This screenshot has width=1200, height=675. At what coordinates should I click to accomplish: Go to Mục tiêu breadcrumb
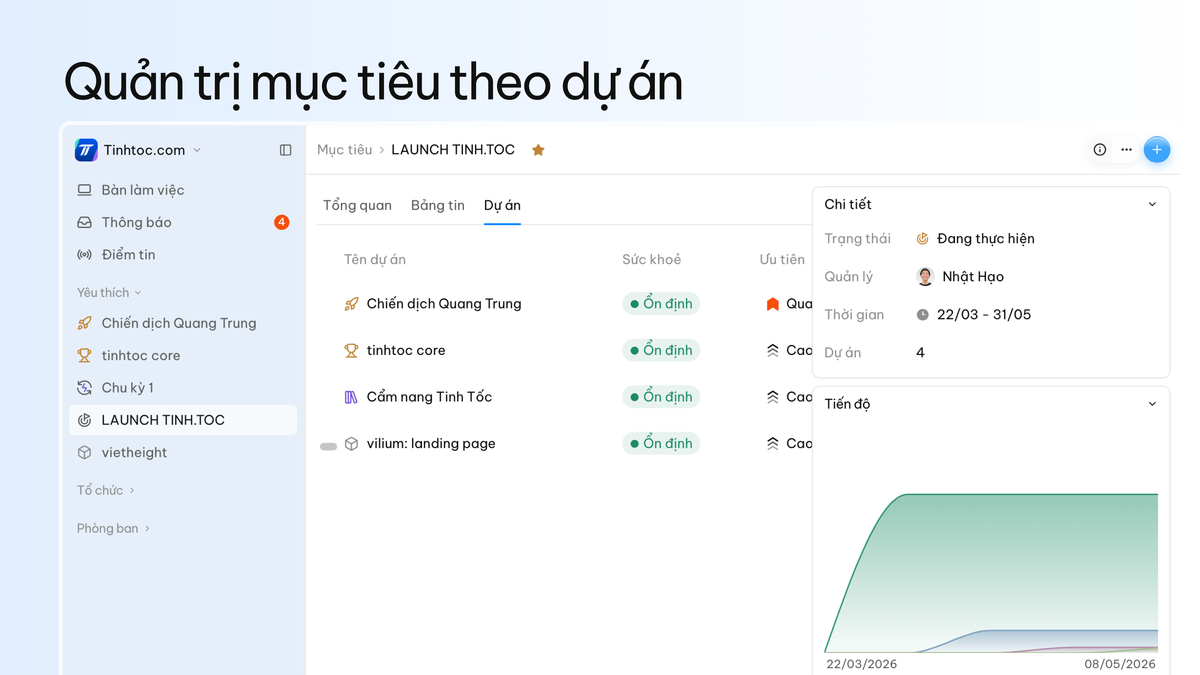point(344,150)
